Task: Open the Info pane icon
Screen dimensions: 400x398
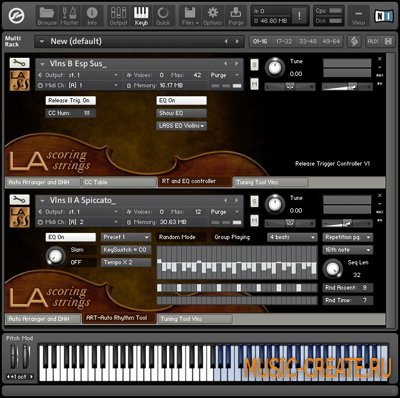Action: tap(92, 16)
